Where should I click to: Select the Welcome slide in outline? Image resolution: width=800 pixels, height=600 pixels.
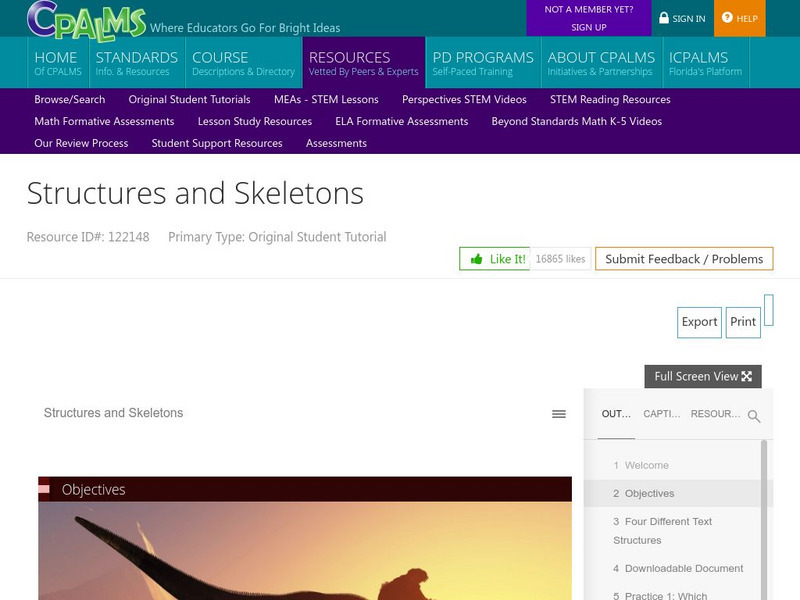pos(646,465)
